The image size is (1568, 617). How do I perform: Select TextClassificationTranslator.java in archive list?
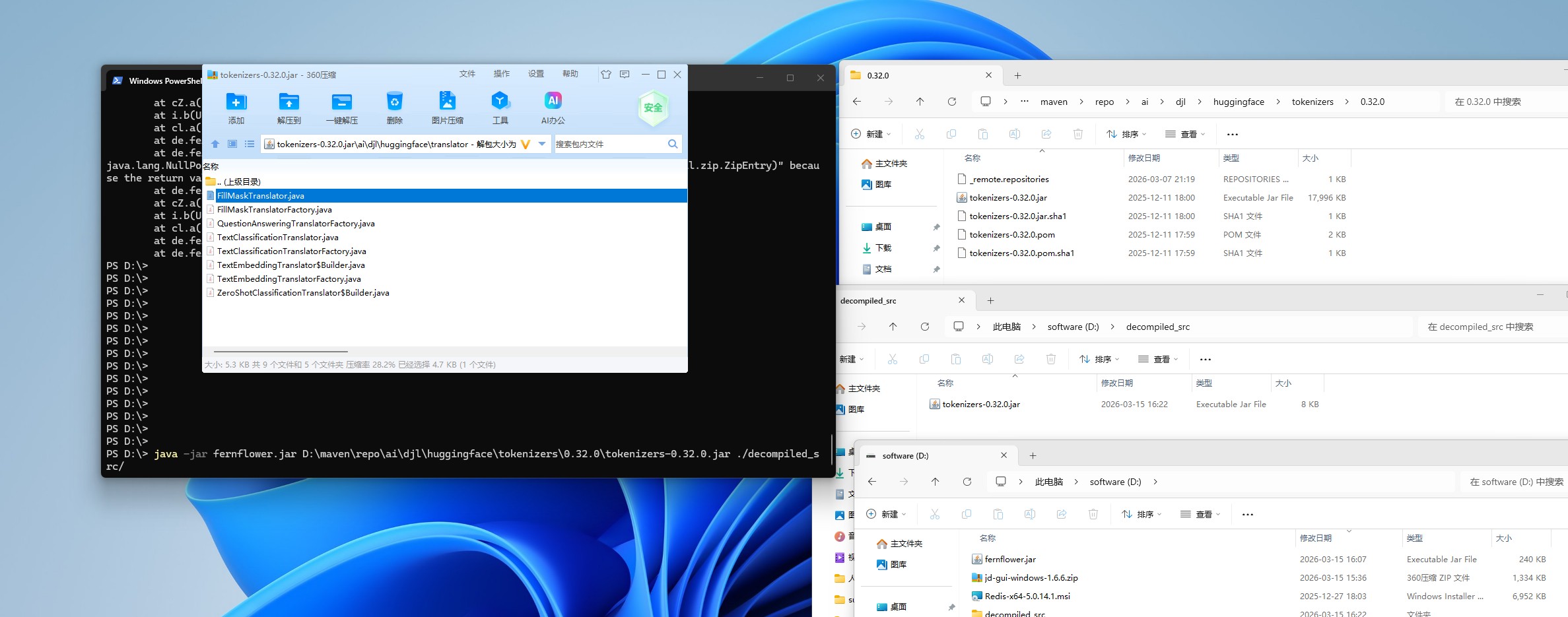point(277,238)
